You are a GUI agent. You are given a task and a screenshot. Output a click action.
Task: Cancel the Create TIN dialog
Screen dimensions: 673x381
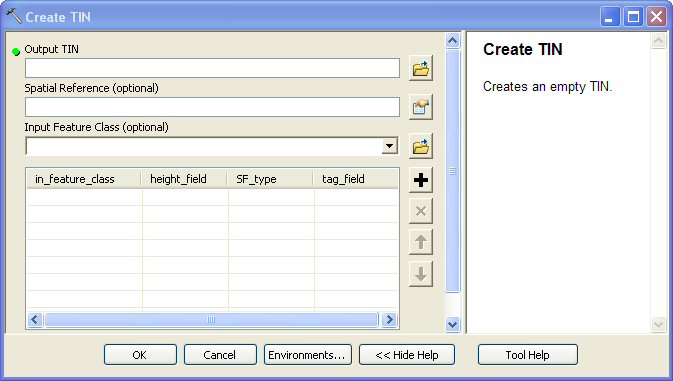click(x=220, y=355)
